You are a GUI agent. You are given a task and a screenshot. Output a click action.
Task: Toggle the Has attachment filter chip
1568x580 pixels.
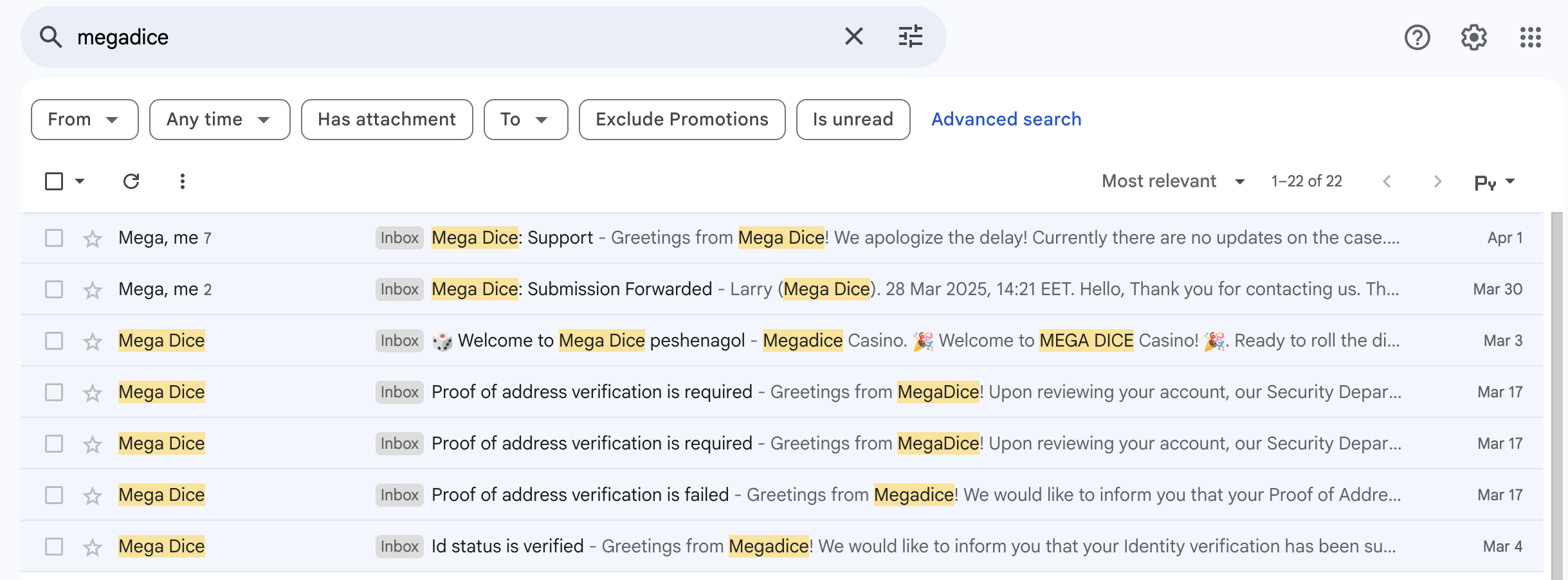pyautogui.click(x=387, y=120)
